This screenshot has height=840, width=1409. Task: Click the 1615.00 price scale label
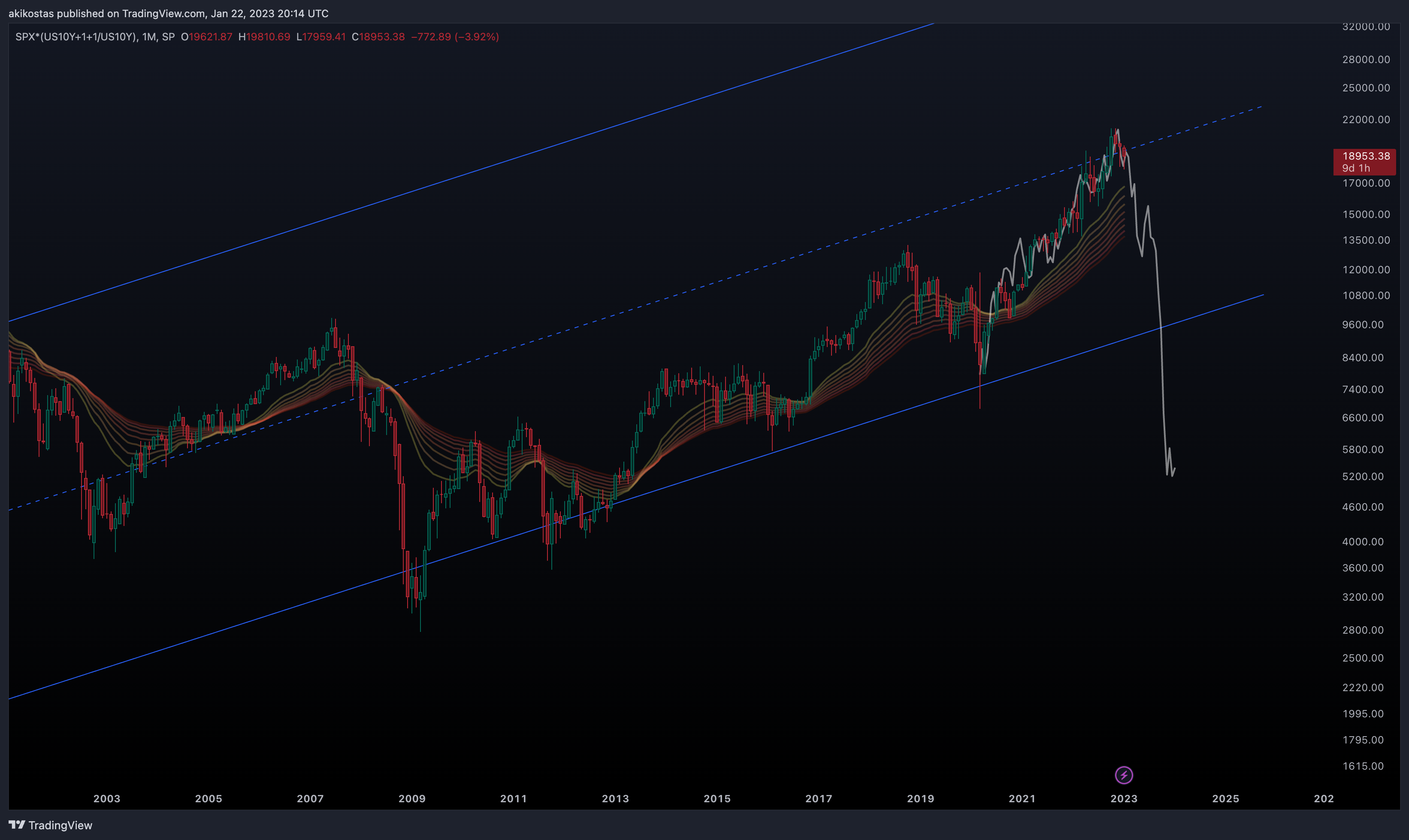[x=1363, y=766]
